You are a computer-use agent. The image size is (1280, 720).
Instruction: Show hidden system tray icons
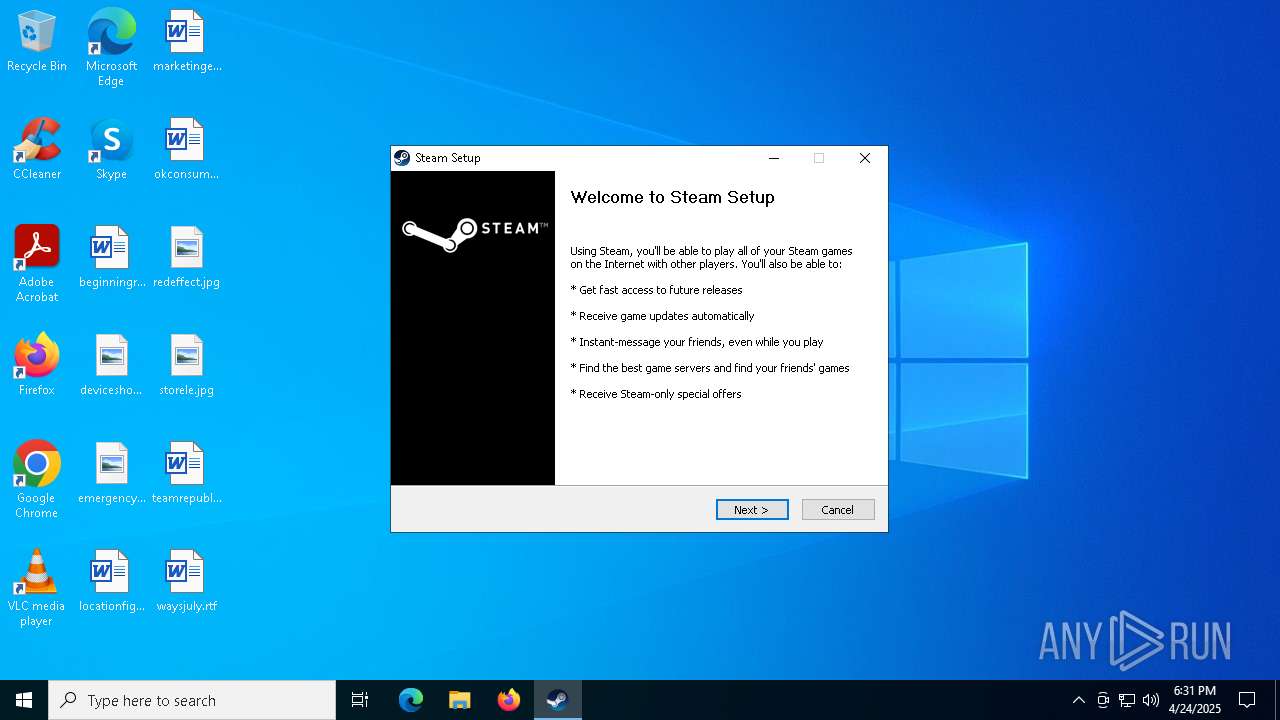click(1078, 700)
